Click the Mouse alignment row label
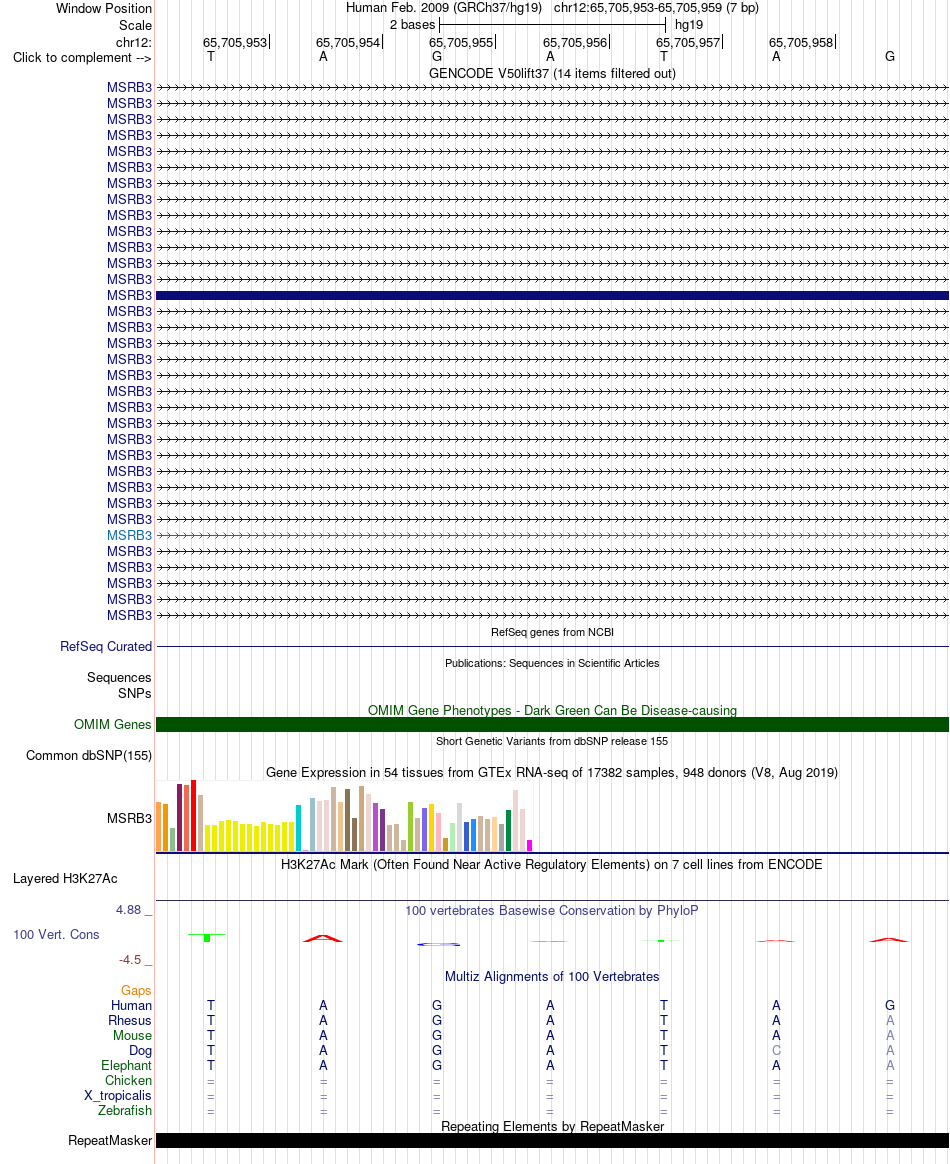Image resolution: width=950 pixels, height=1164 pixels. [132, 1036]
